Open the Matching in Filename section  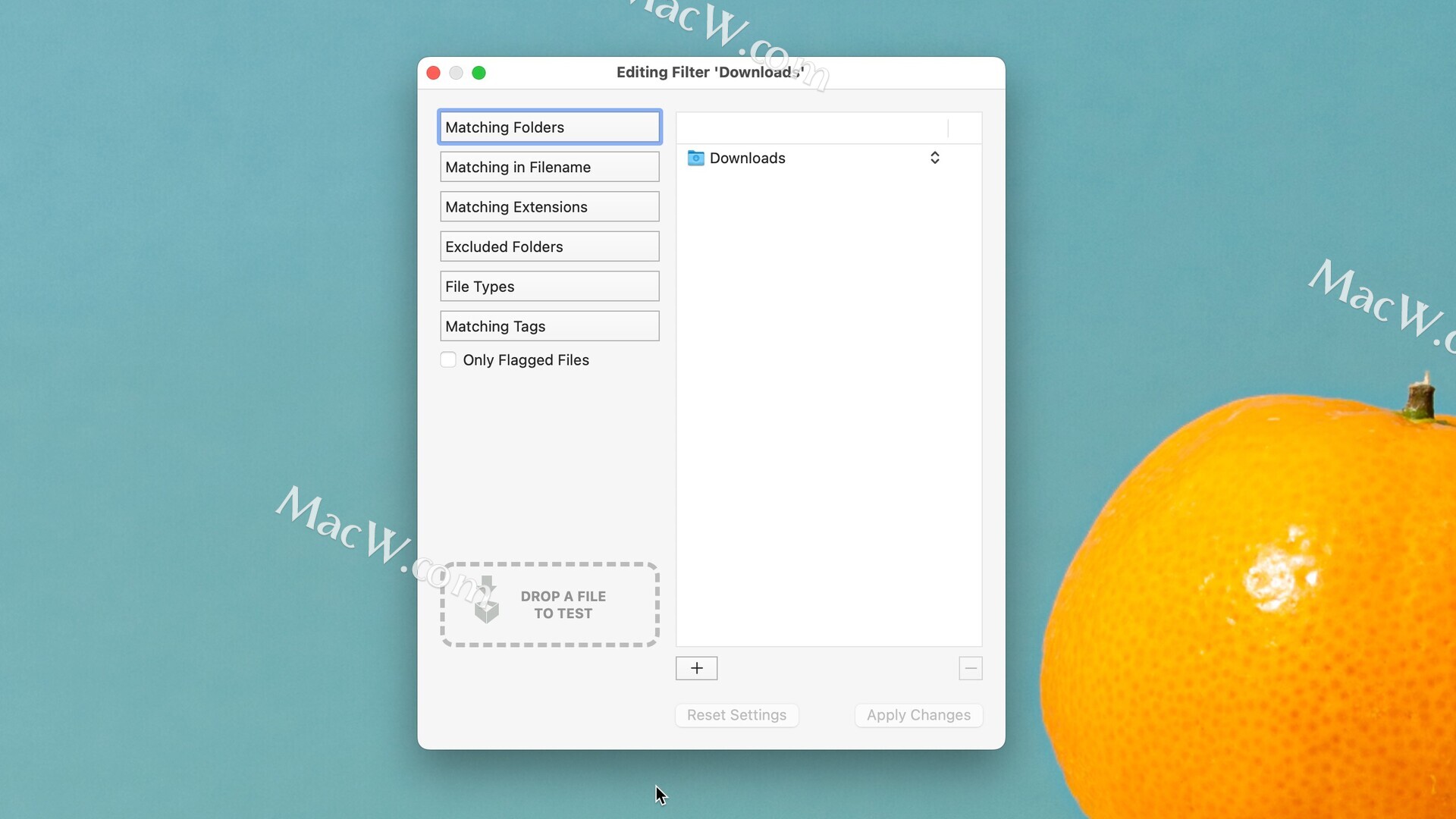click(x=549, y=167)
